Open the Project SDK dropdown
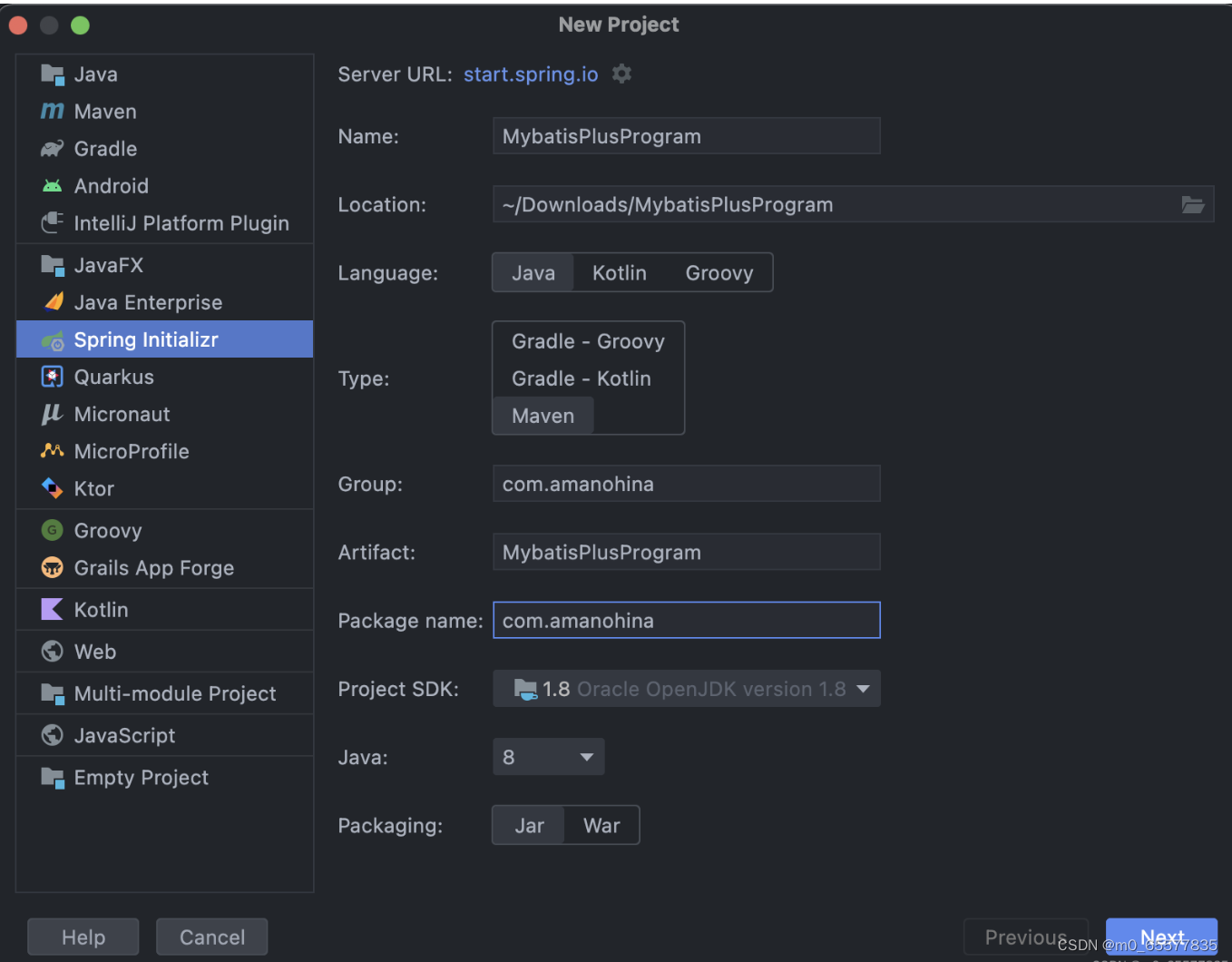Image resolution: width=1232 pixels, height=962 pixels. 687,689
